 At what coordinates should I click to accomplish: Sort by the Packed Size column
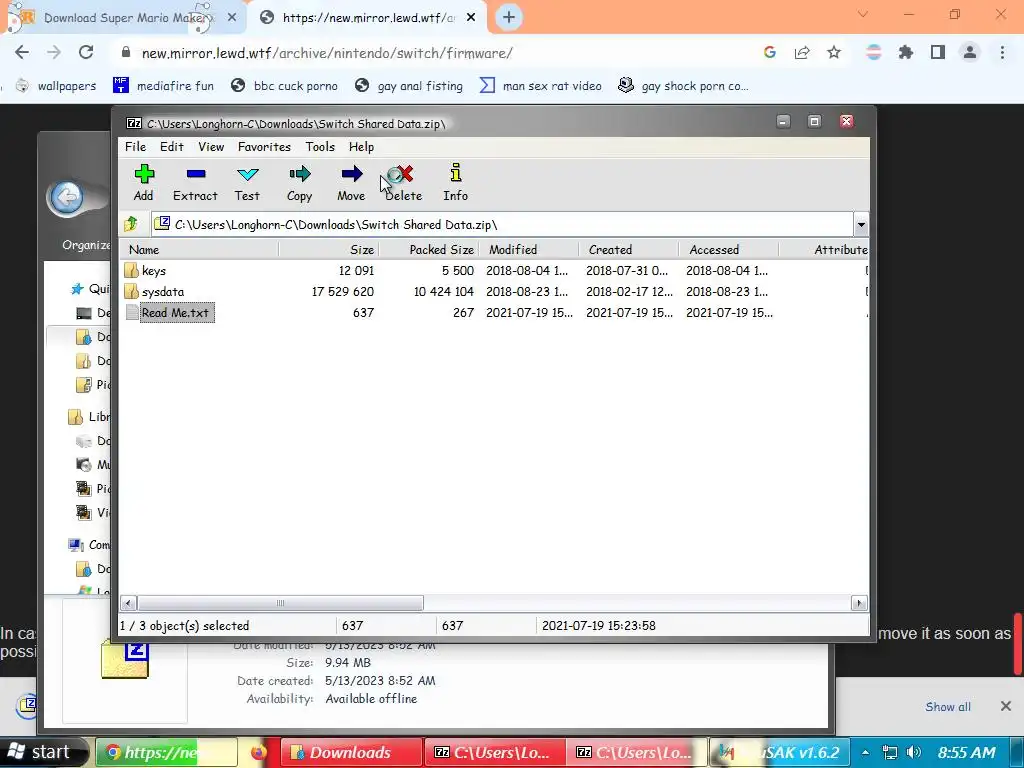429,249
